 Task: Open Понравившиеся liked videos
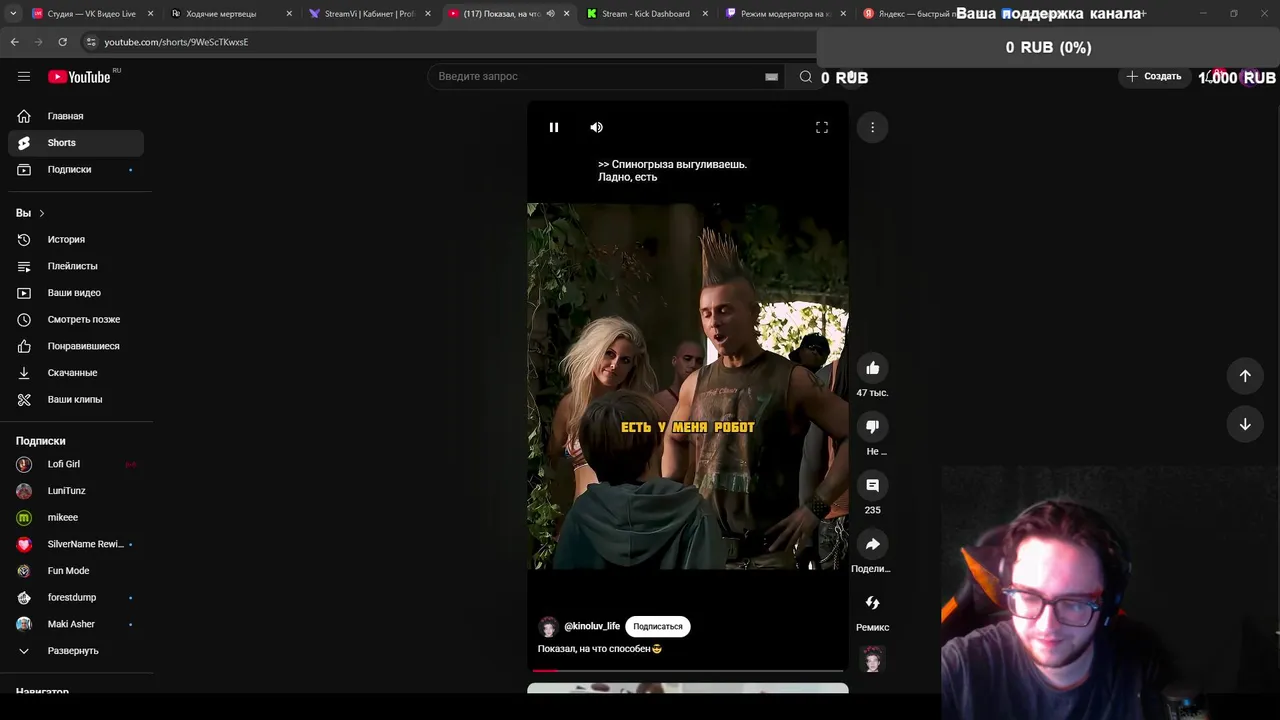click(x=76, y=346)
